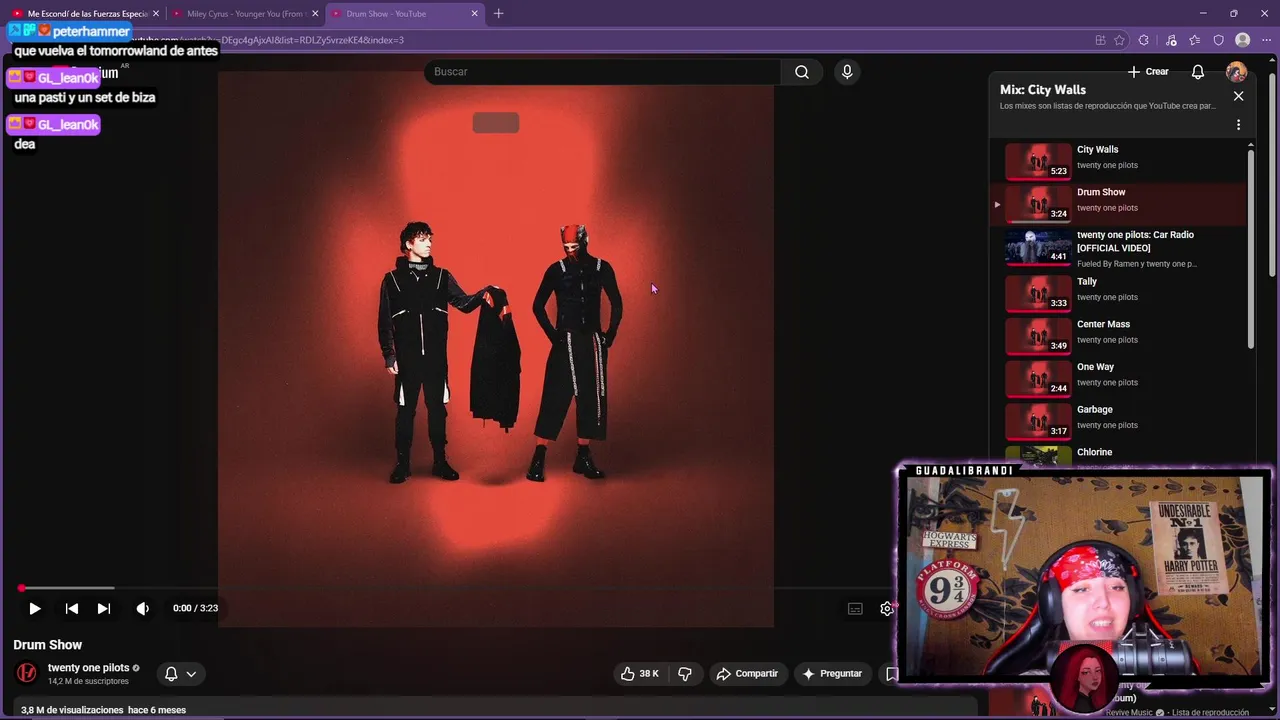The height and width of the screenshot is (720, 1280).
Task: Open the twenty one pilots channel name
Action: pos(88,668)
